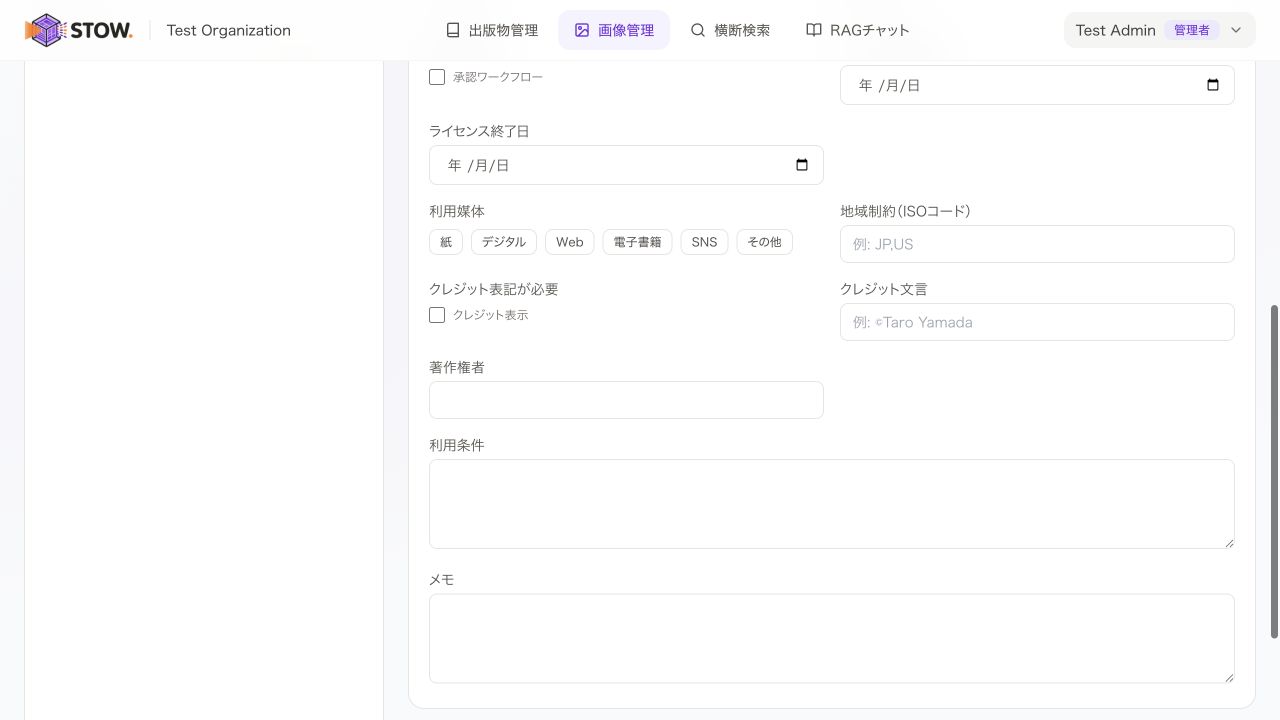Click the Test Organization name
The height and width of the screenshot is (720, 1280).
[229, 30]
